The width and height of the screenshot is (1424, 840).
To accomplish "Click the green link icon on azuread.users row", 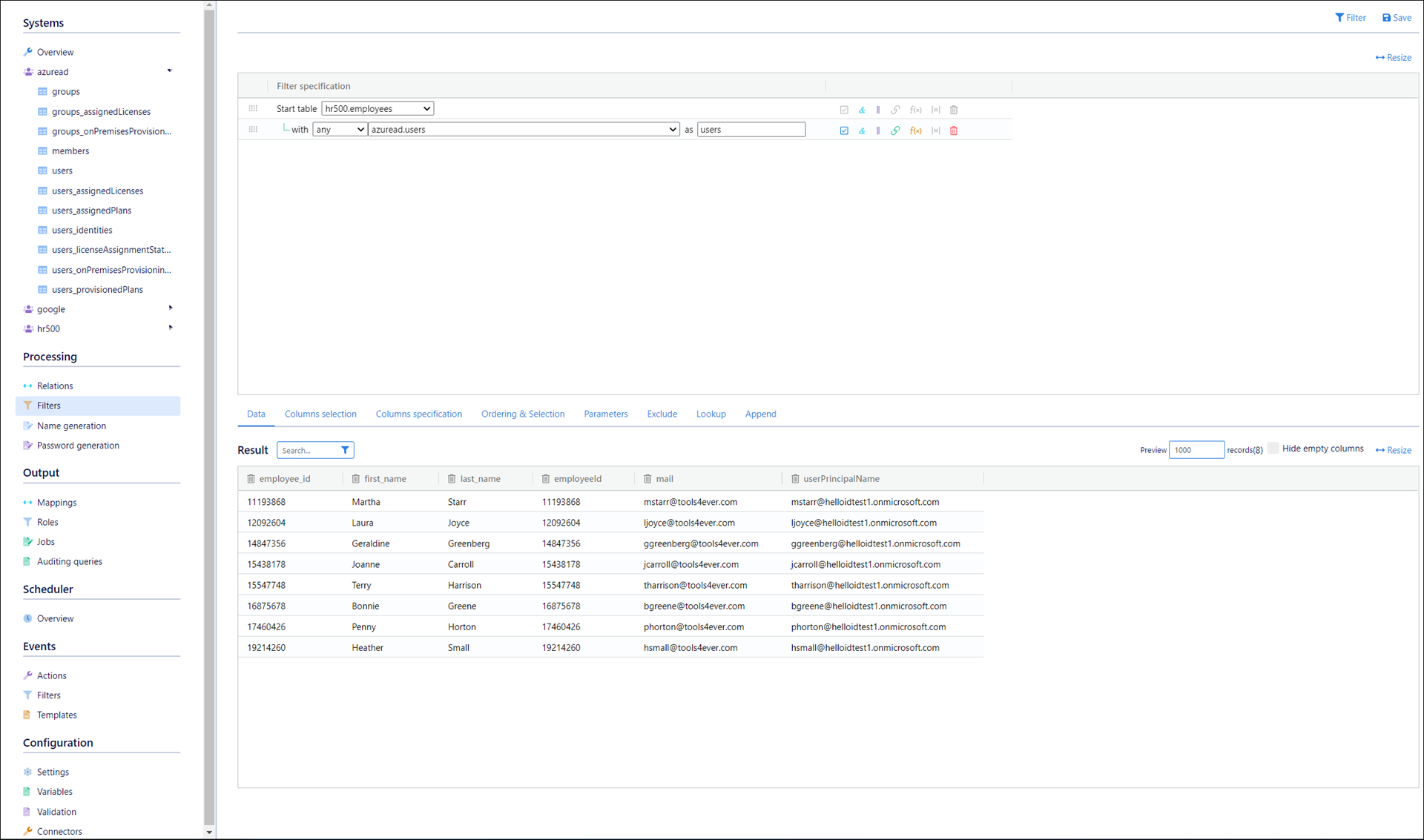I will pyautogui.click(x=895, y=130).
